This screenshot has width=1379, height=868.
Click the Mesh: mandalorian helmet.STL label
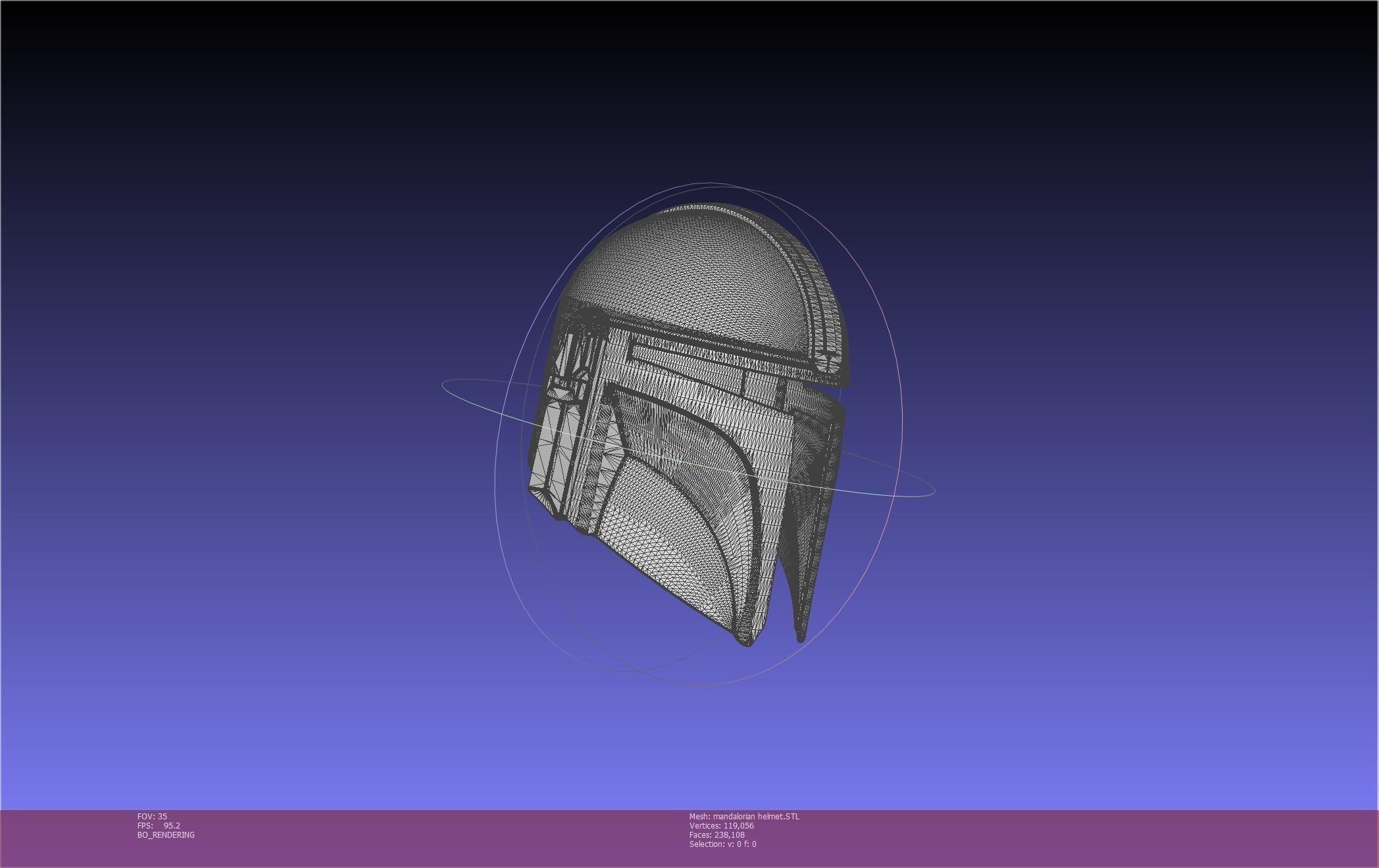pyautogui.click(x=744, y=816)
